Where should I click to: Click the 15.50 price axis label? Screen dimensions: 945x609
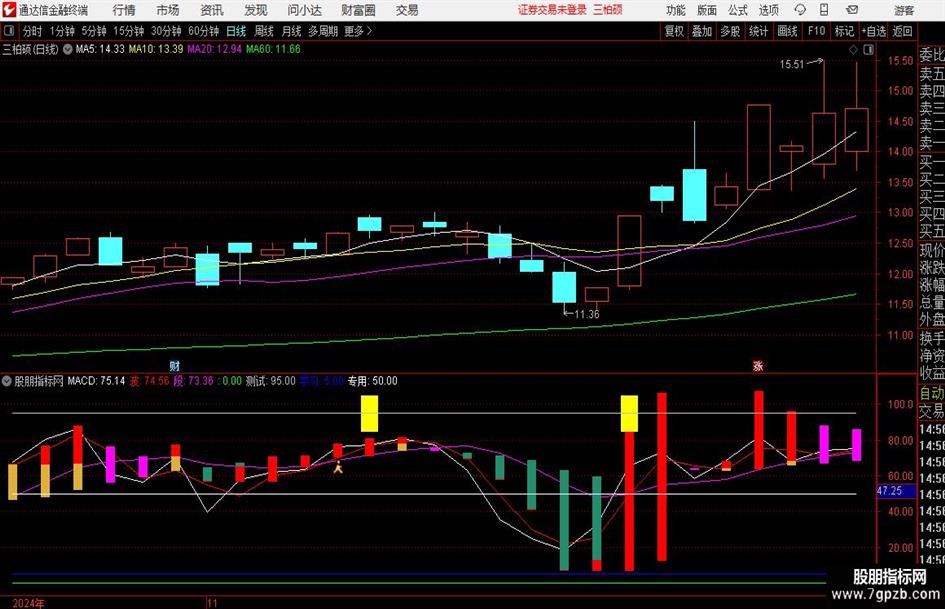900,60
